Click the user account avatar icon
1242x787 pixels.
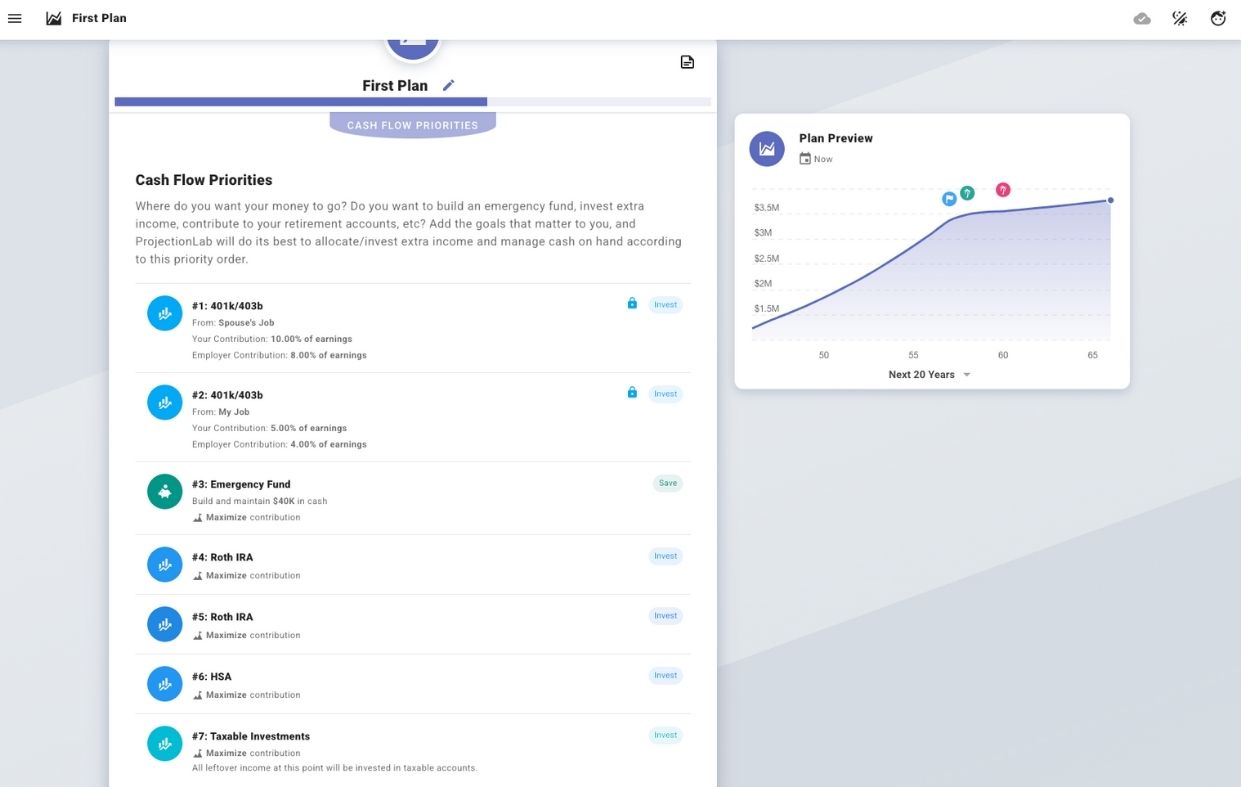(1218, 19)
